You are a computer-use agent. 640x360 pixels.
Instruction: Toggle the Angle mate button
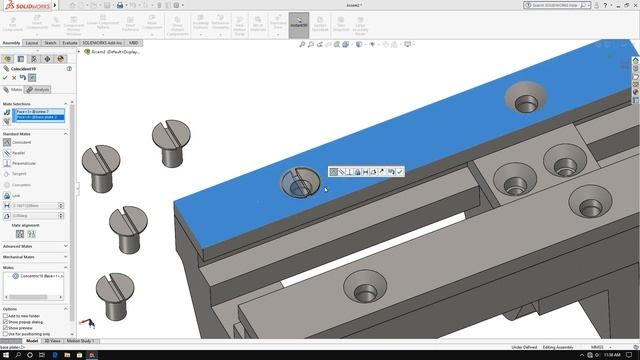tap(7, 216)
